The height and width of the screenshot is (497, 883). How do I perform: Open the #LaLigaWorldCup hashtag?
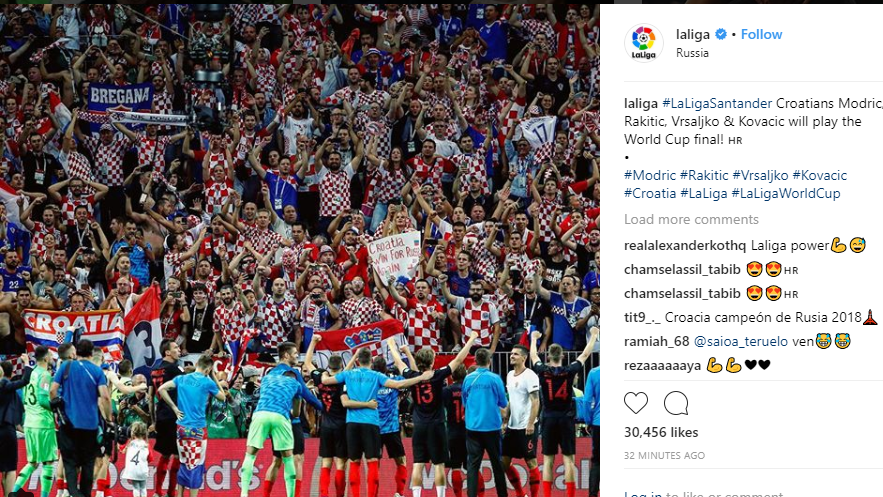click(x=786, y=193)
